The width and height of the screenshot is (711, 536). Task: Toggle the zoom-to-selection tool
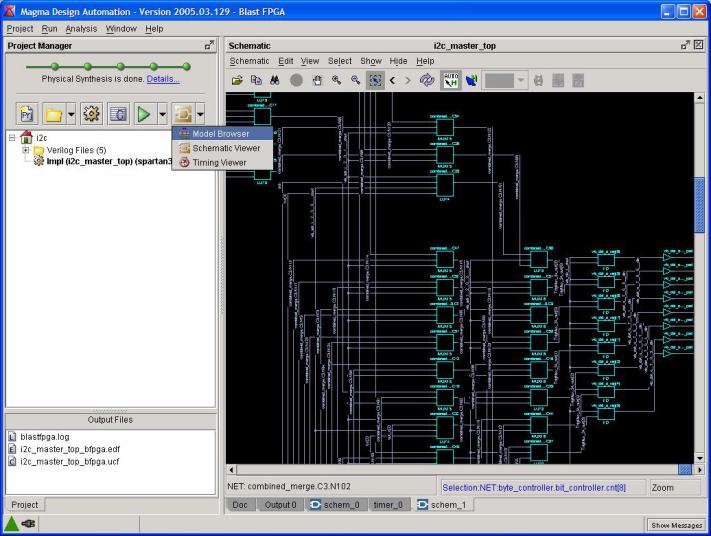point(375,81)
